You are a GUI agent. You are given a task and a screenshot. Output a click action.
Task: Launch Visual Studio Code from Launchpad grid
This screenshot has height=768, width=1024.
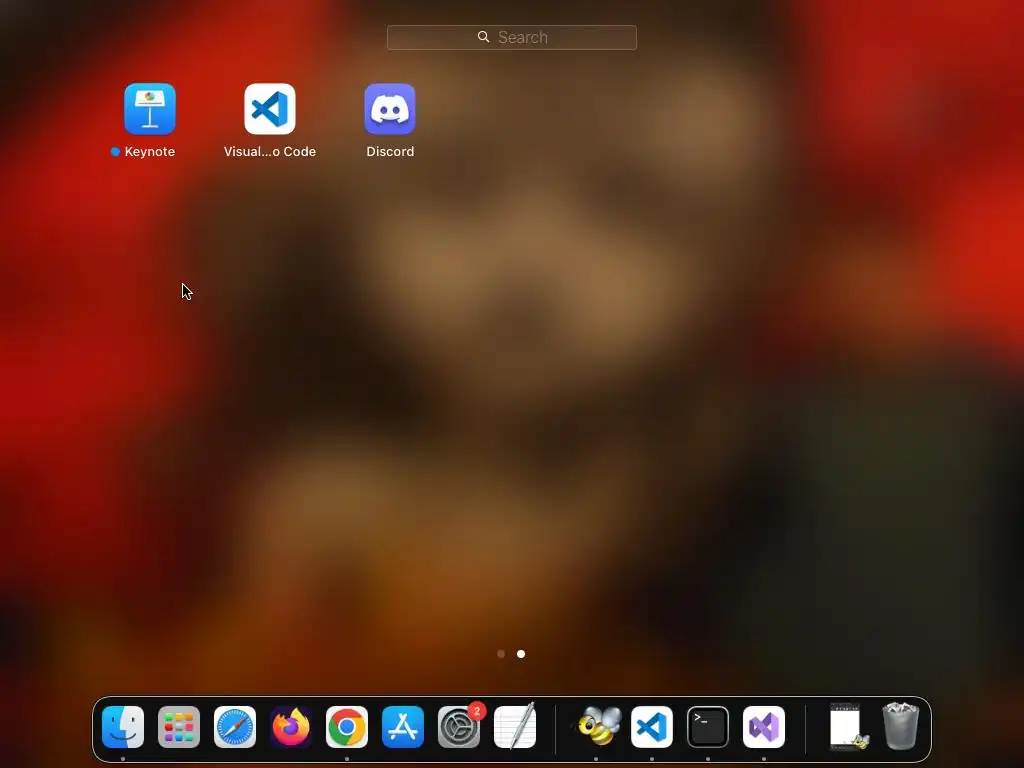(270, 108)
